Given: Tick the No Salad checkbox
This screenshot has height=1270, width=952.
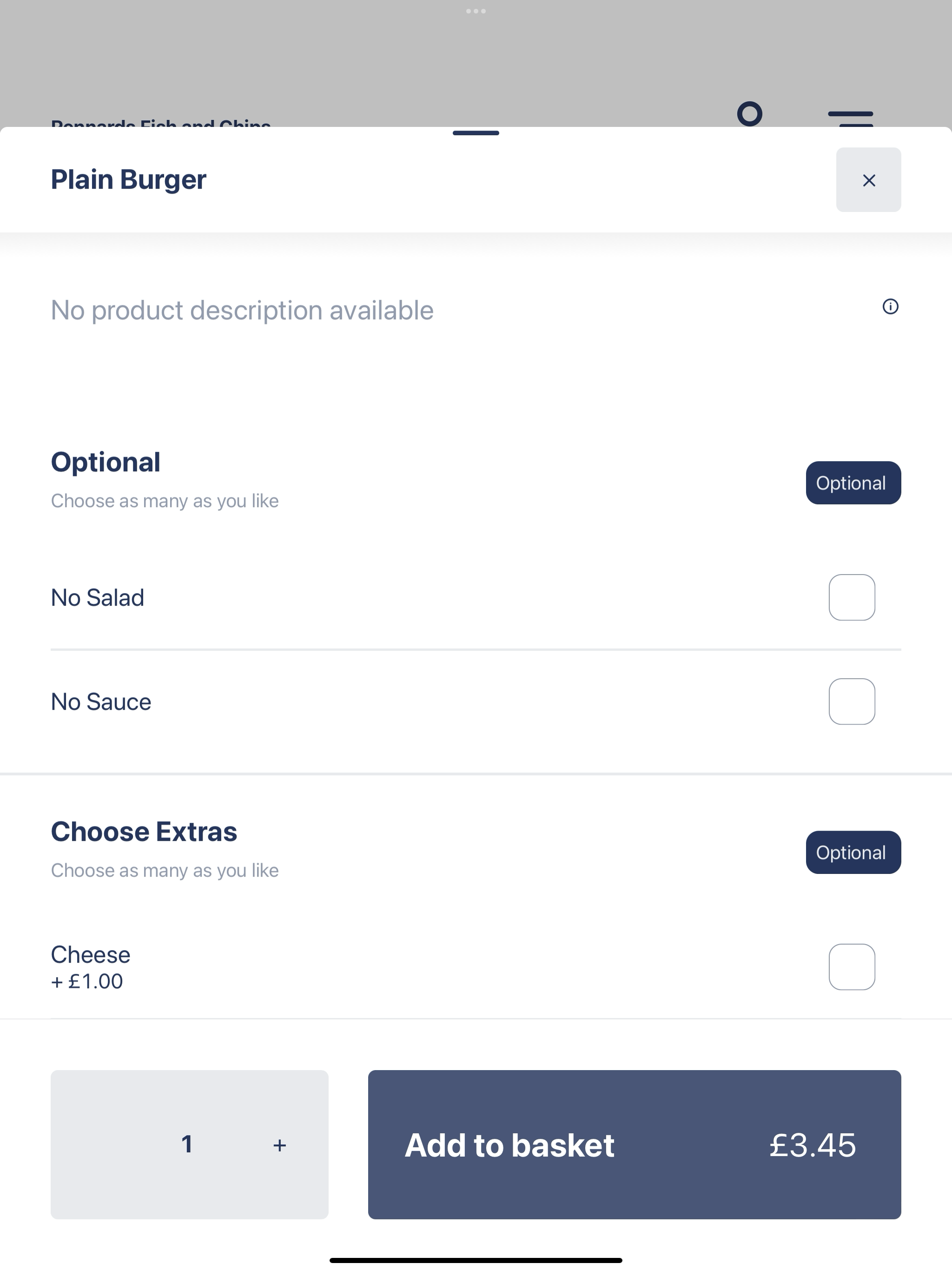Looking at the screenshot, I should click(852, 597).
